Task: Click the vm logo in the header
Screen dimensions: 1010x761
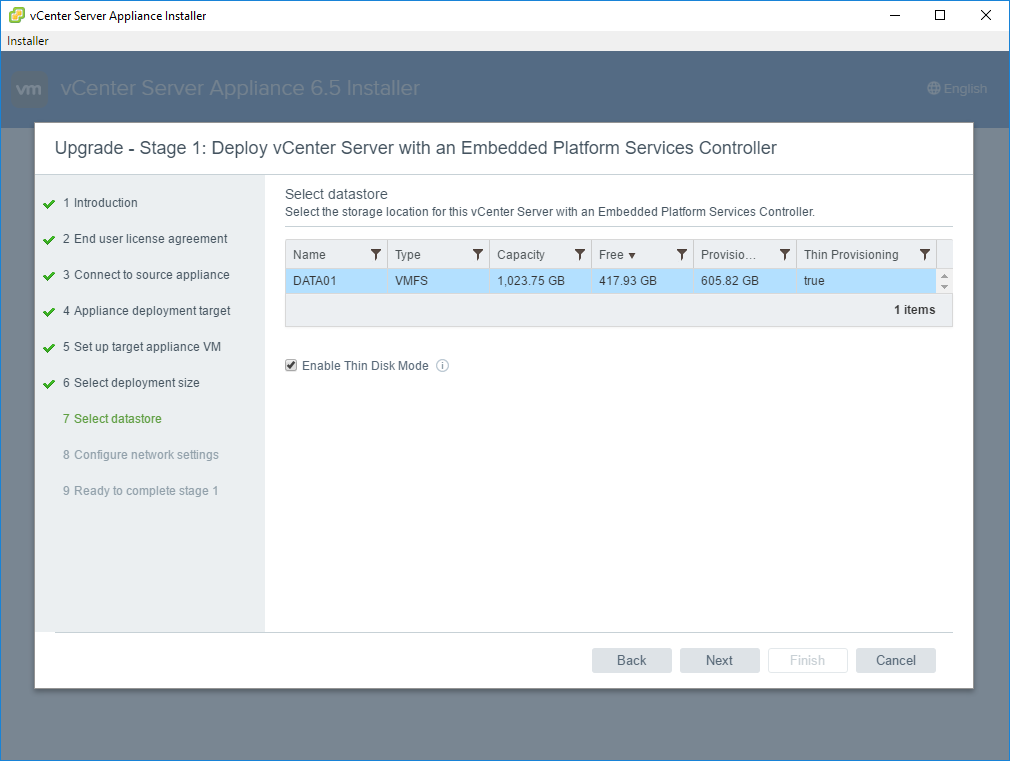Action: pos(29,89)
